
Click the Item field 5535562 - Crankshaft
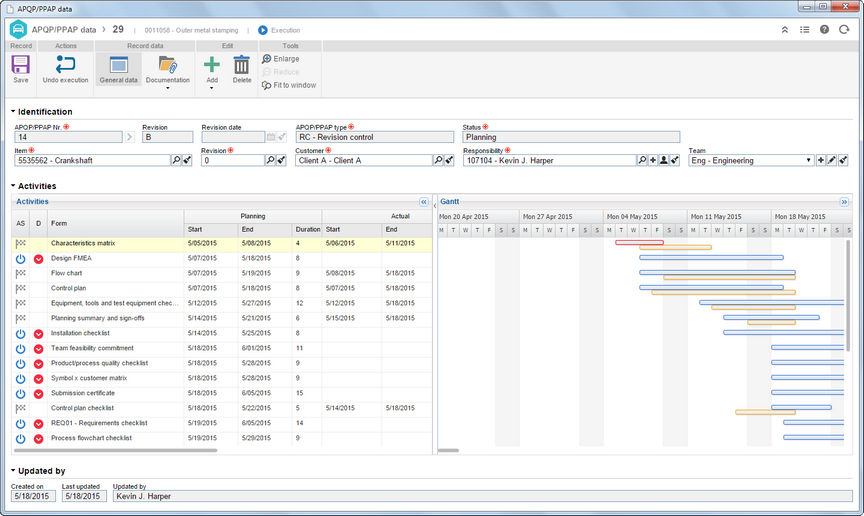pyautogui.click(x=93, y=160)
